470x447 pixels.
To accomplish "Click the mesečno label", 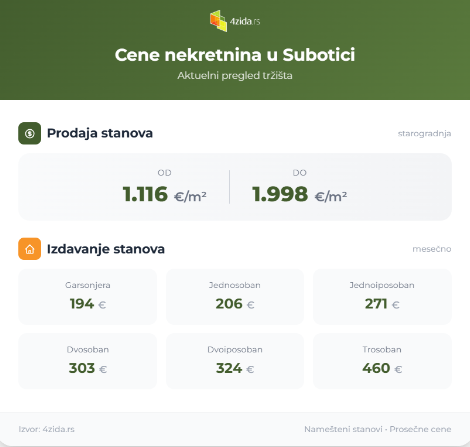I will [432, 249].
